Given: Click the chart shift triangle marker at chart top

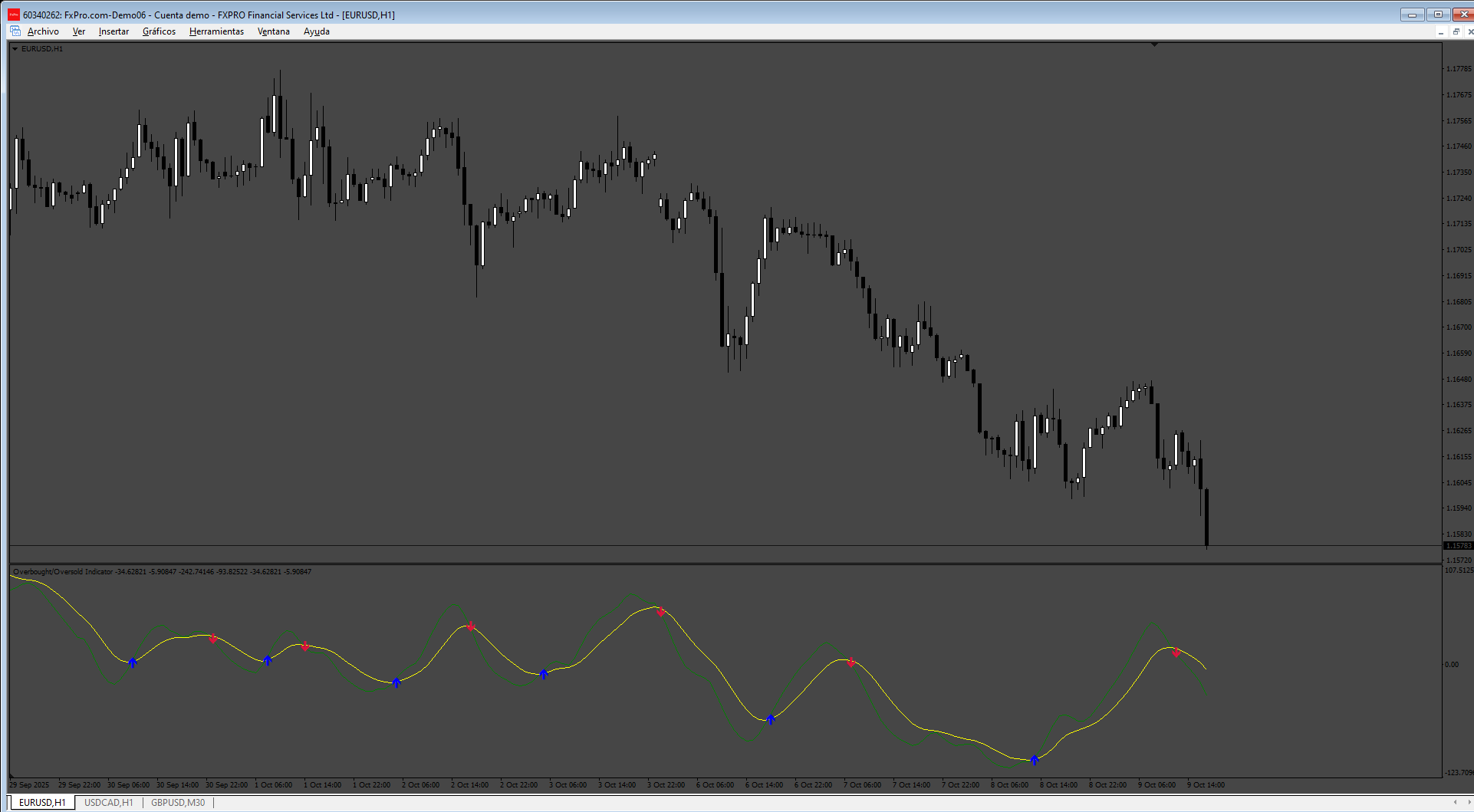Looking at the screenshot, I should tap(1154, 45).
